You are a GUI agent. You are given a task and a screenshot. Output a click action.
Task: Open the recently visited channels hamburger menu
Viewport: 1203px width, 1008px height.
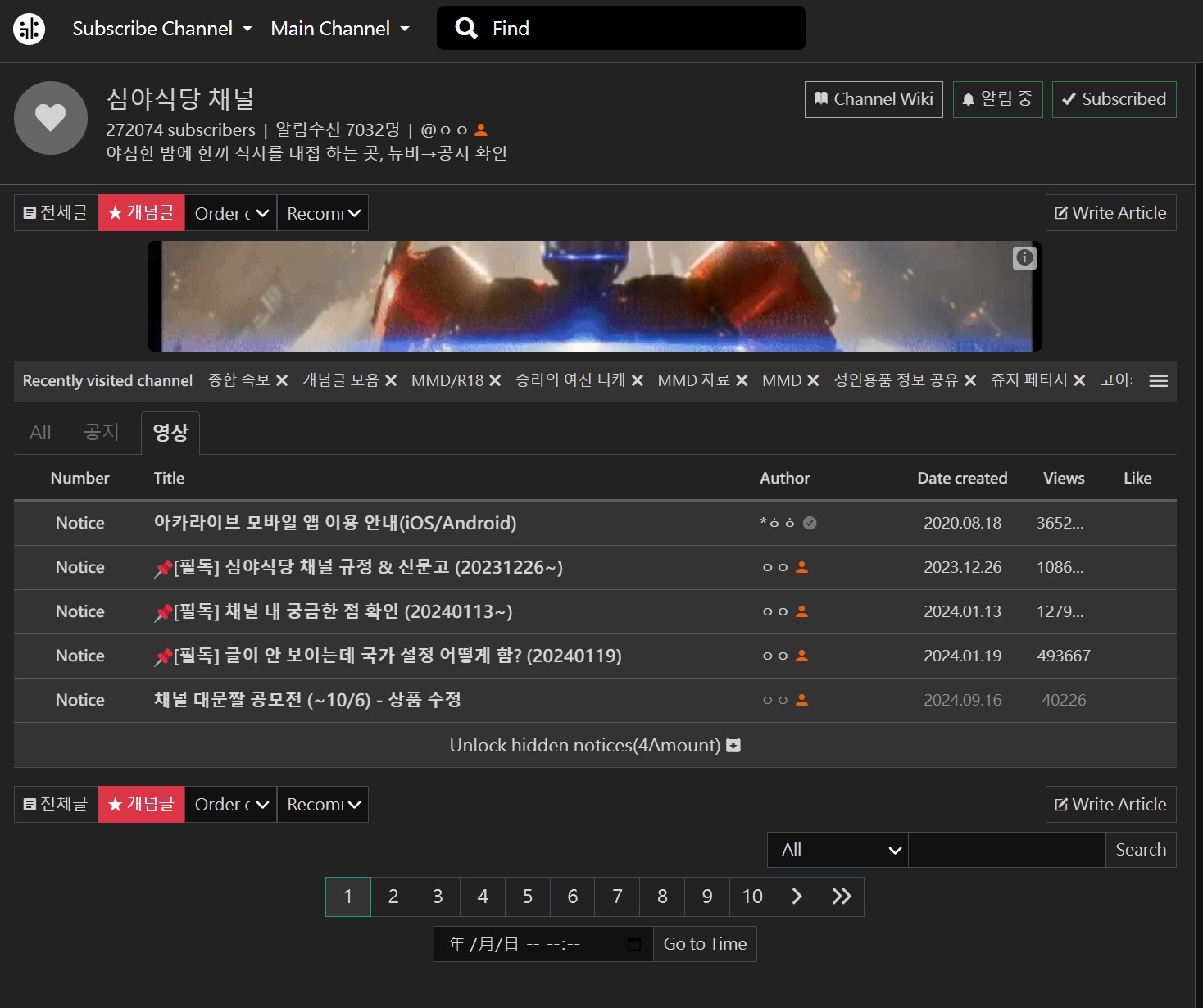[x=1158, y=381]
